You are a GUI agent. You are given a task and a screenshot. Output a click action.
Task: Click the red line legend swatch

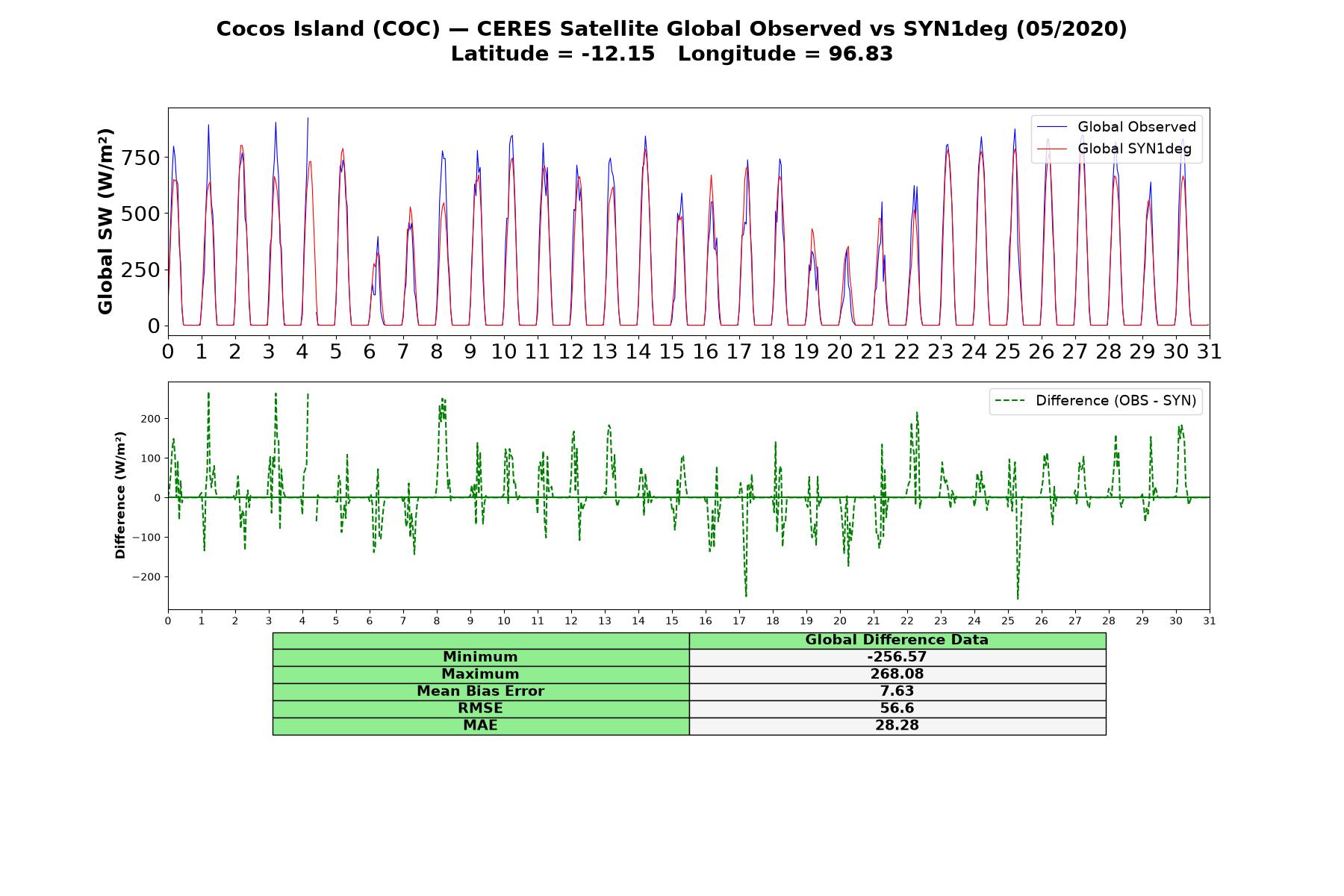tap(1052, 149)
